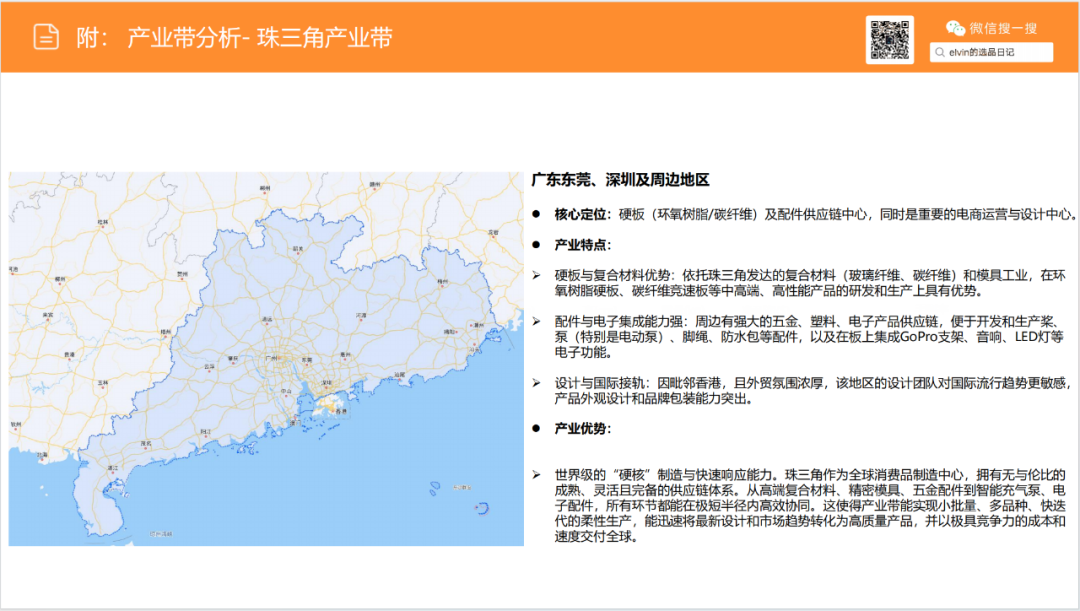The width and height of the screenshot is (1080, 611).
Task: Click the elvin的选品日记 search input field
Action: click(x=990, y=52)
